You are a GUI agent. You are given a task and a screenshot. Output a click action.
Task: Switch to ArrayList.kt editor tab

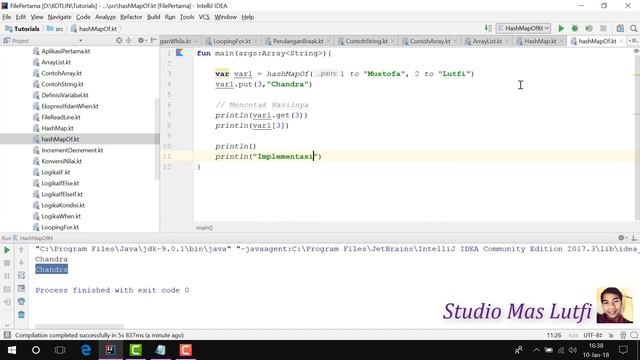(487, 41)
